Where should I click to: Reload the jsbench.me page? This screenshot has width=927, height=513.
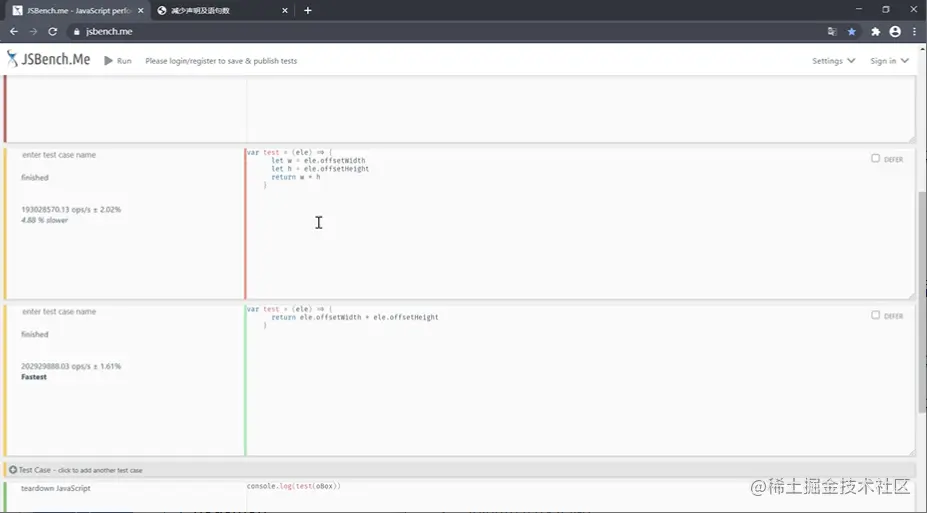pyautogui.click(x=53, y=31)
